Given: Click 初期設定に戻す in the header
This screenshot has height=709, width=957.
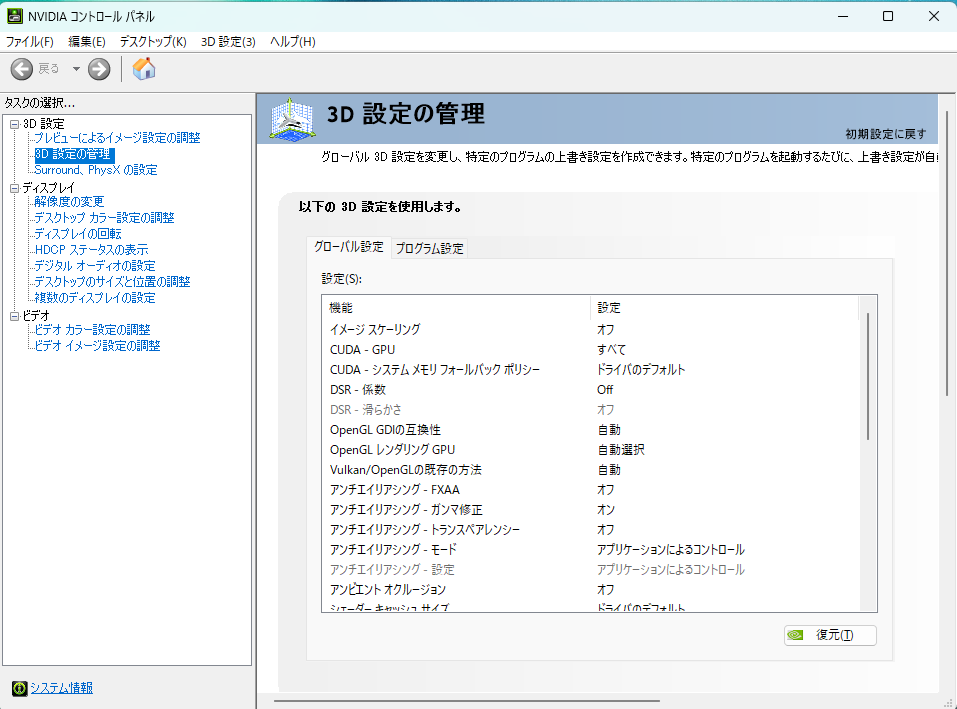Looking at the screenshot, I should [x=885, y=134].
